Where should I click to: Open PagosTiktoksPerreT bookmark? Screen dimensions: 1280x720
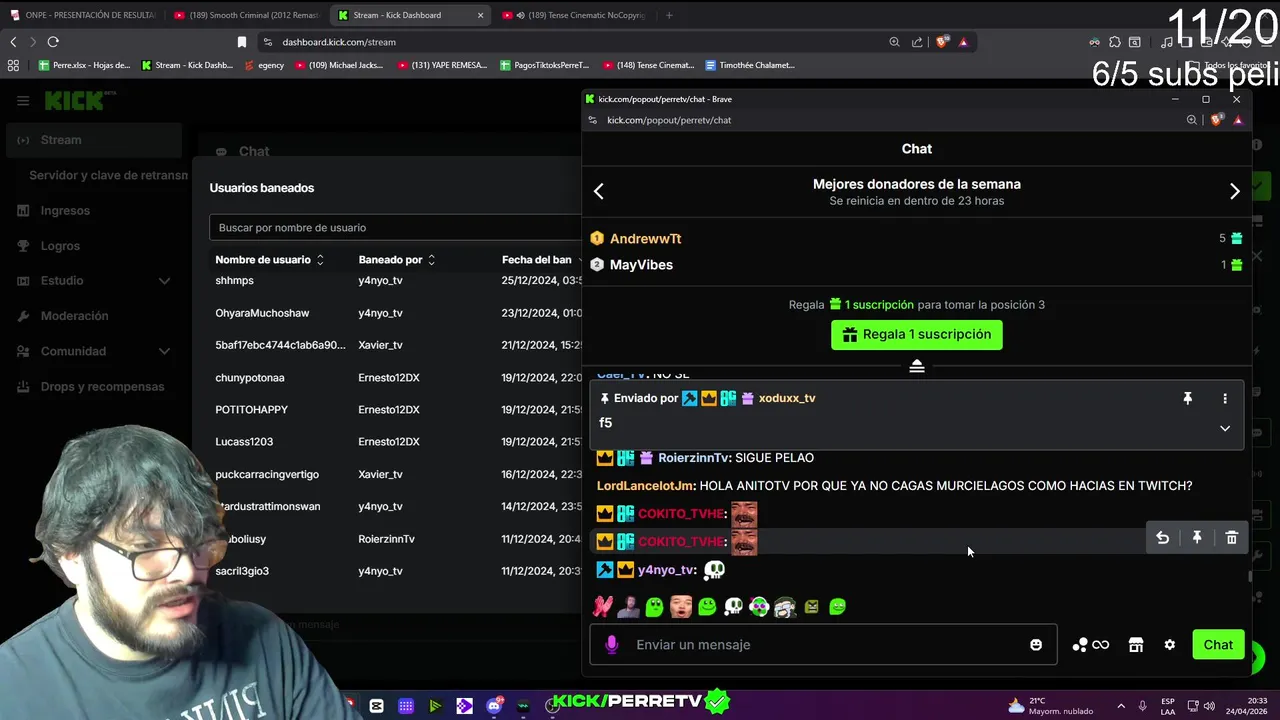click(544, 65)
